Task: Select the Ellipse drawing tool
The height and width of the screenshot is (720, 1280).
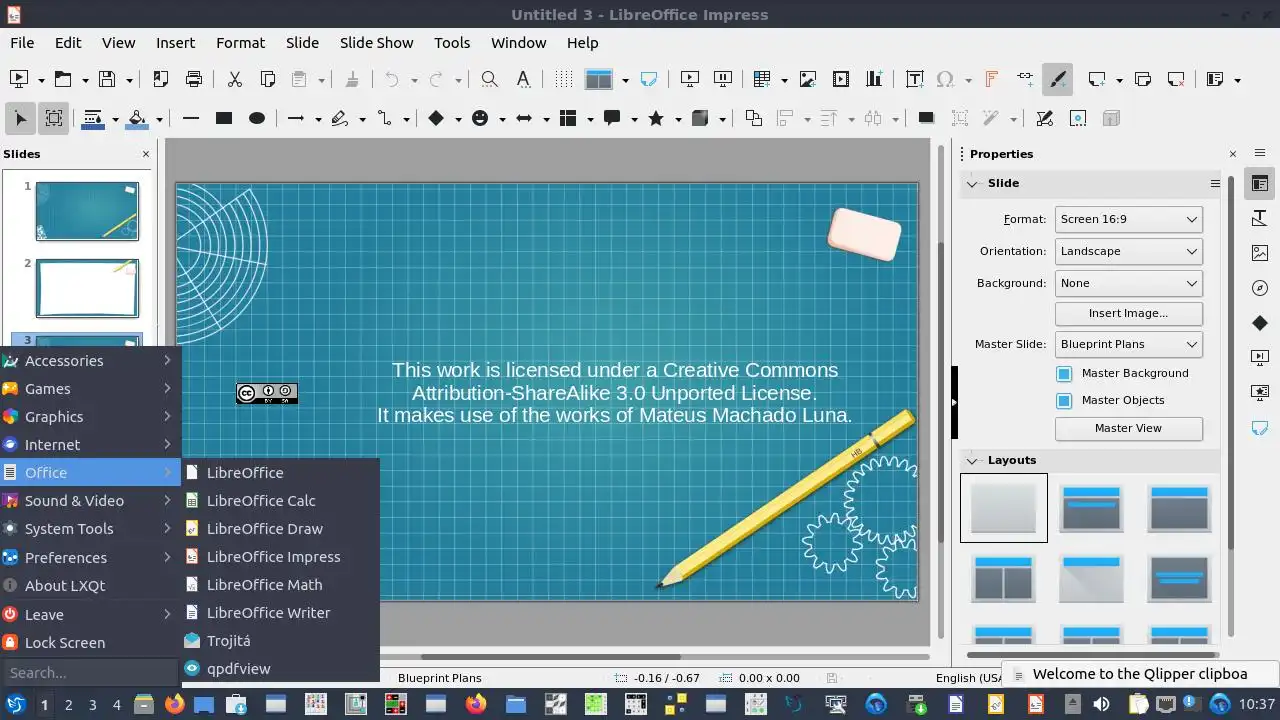Action: [257, 118]
